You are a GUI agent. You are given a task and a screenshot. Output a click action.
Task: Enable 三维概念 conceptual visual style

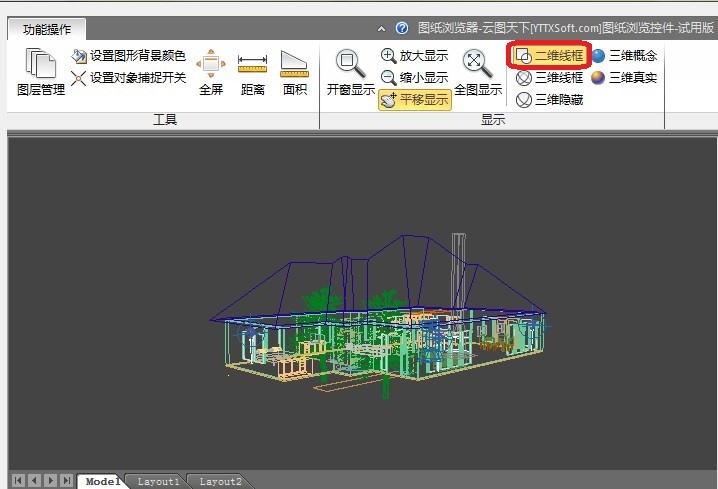pos(624,56)
